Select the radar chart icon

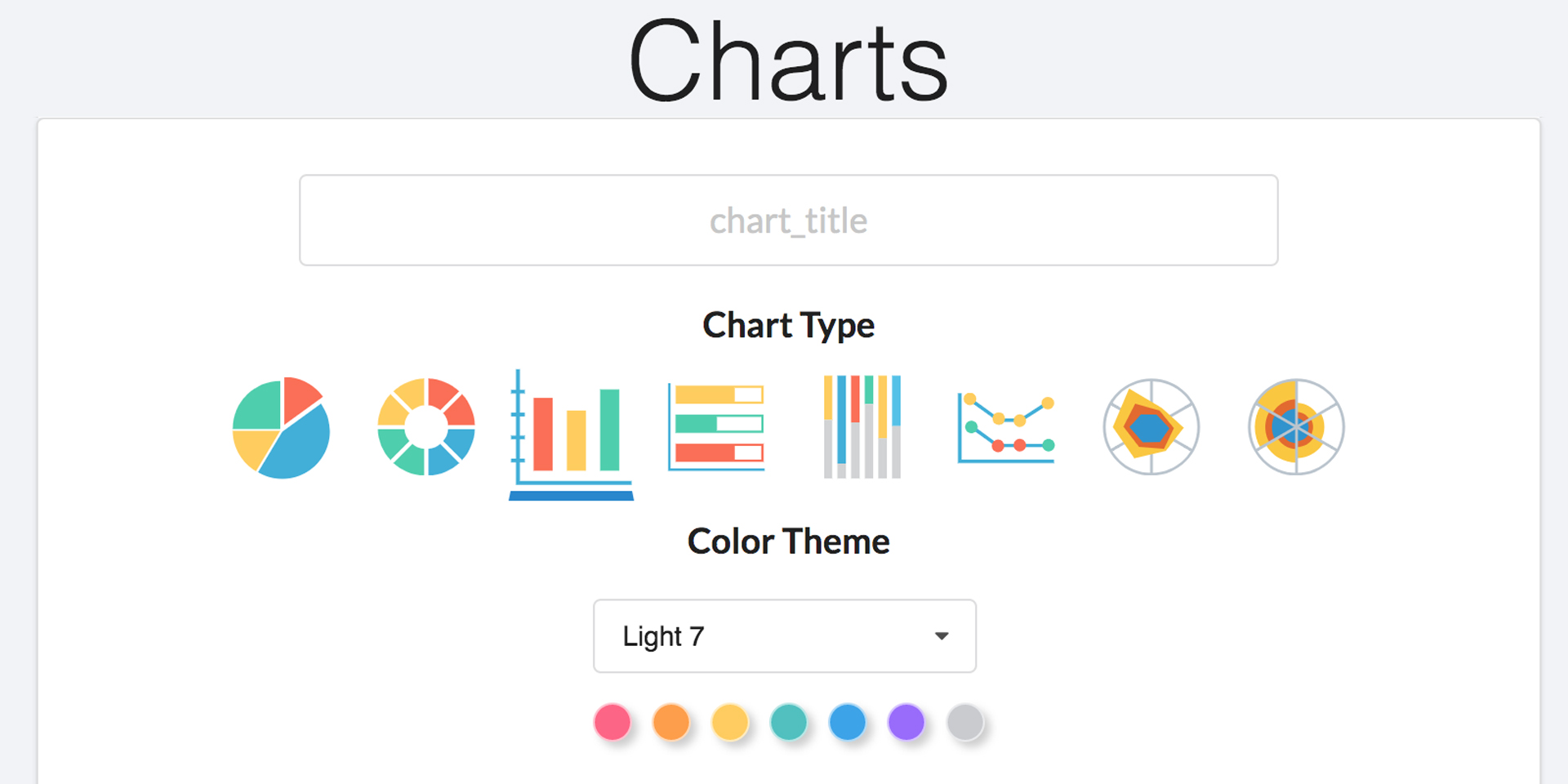point(1151,426)
